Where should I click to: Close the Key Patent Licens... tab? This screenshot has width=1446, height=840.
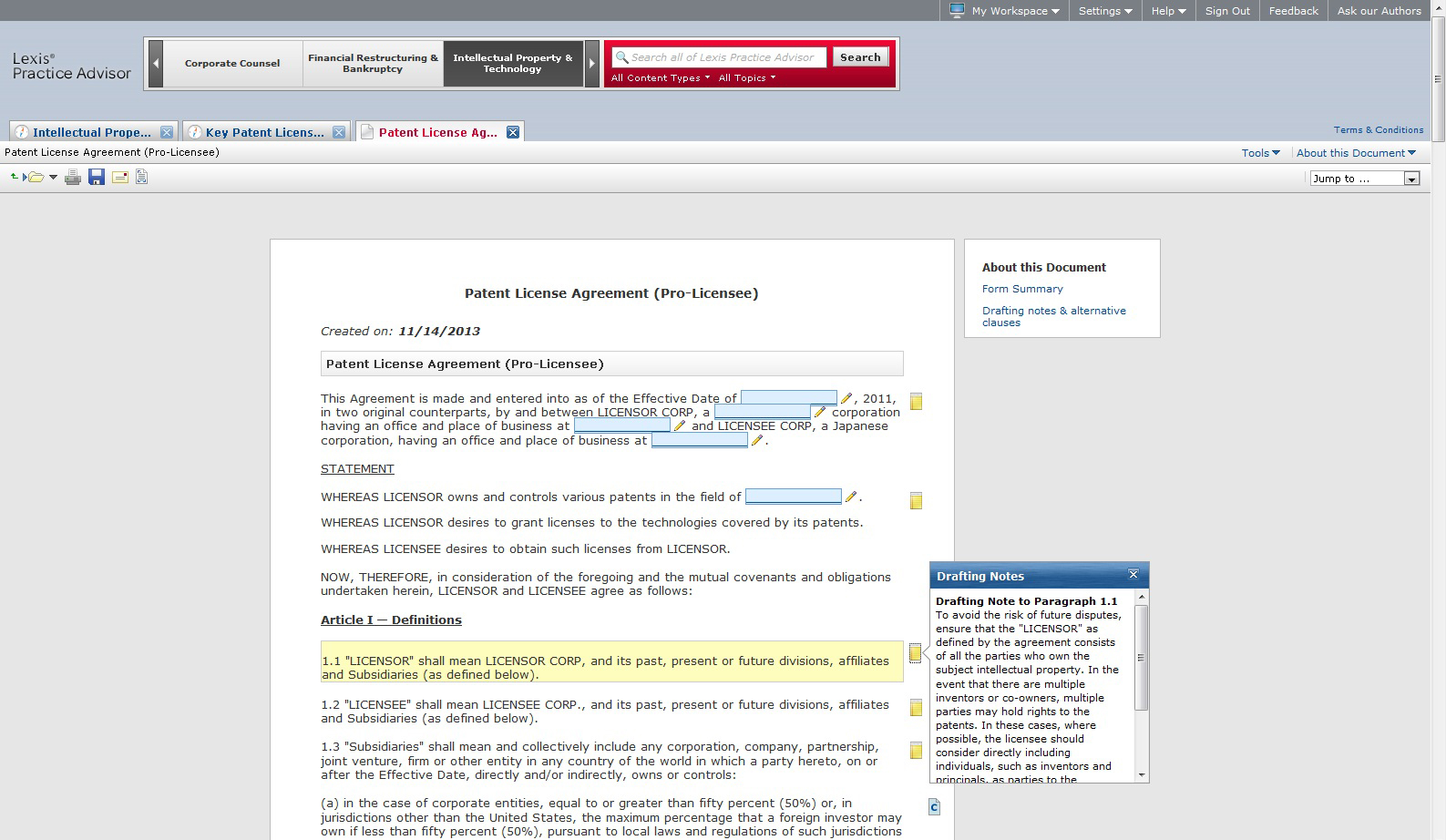pos(339,132)
